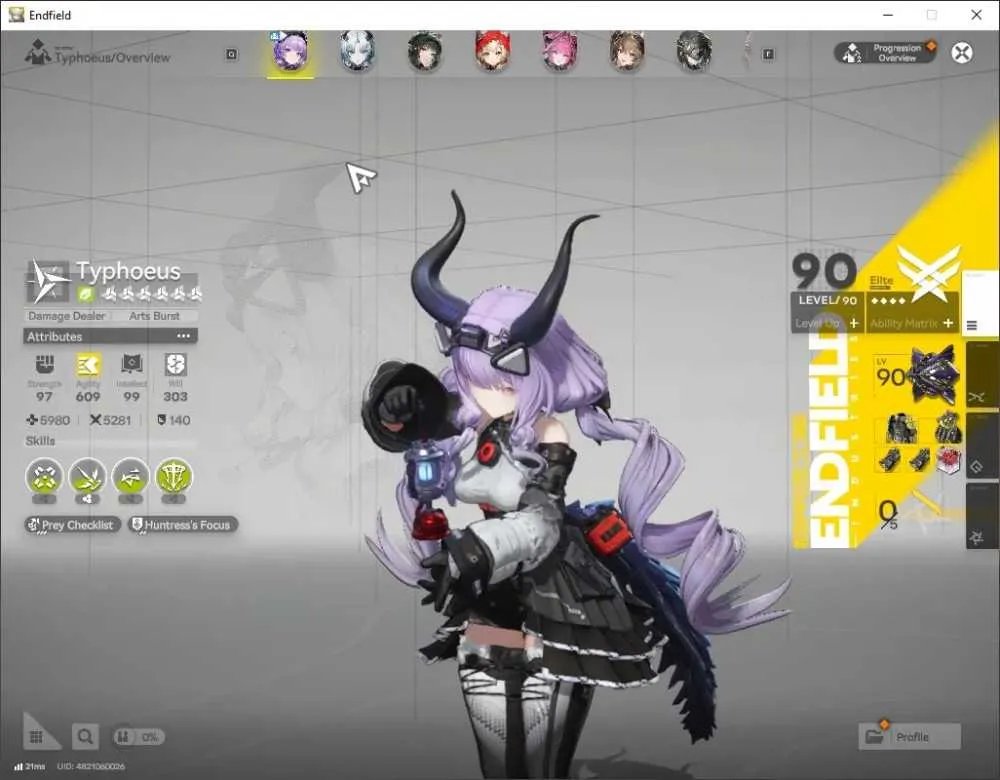
Task: Open the spiked gauntlet equipment slot
Action: point(948,428)
